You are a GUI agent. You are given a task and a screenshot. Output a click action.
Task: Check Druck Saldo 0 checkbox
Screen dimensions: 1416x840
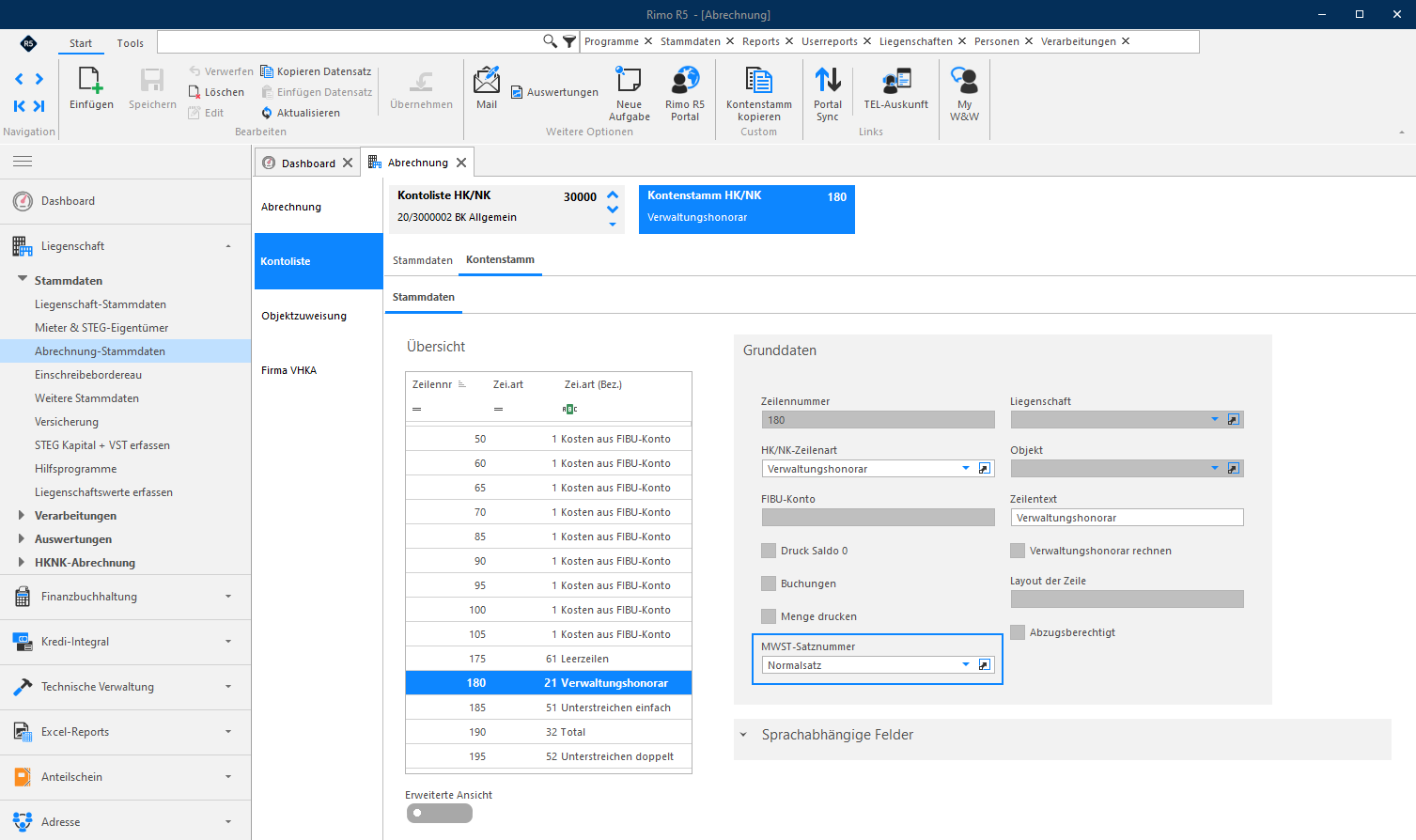click(x=769, y=551)
